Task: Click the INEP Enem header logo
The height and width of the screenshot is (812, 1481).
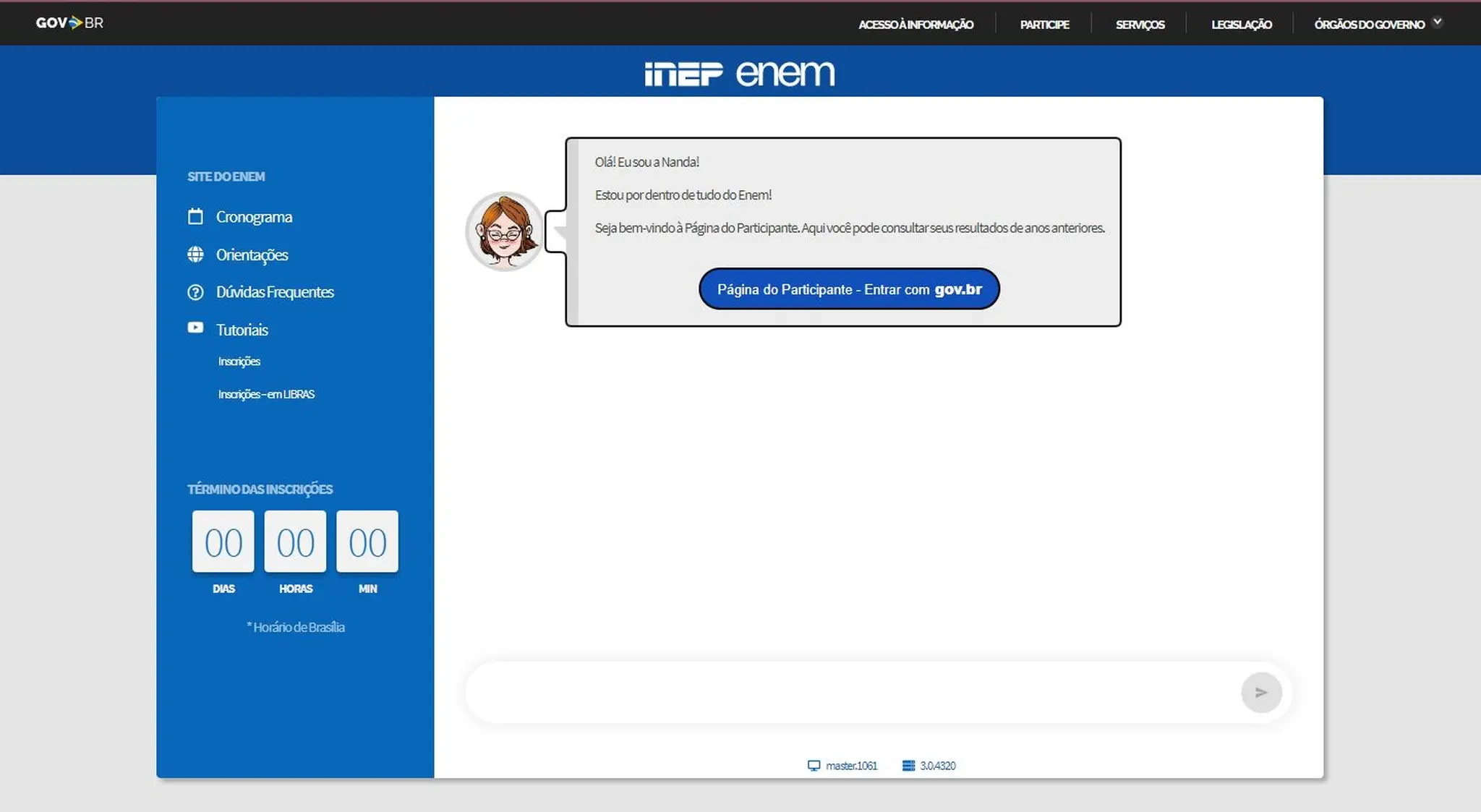Action: [739, 73]
